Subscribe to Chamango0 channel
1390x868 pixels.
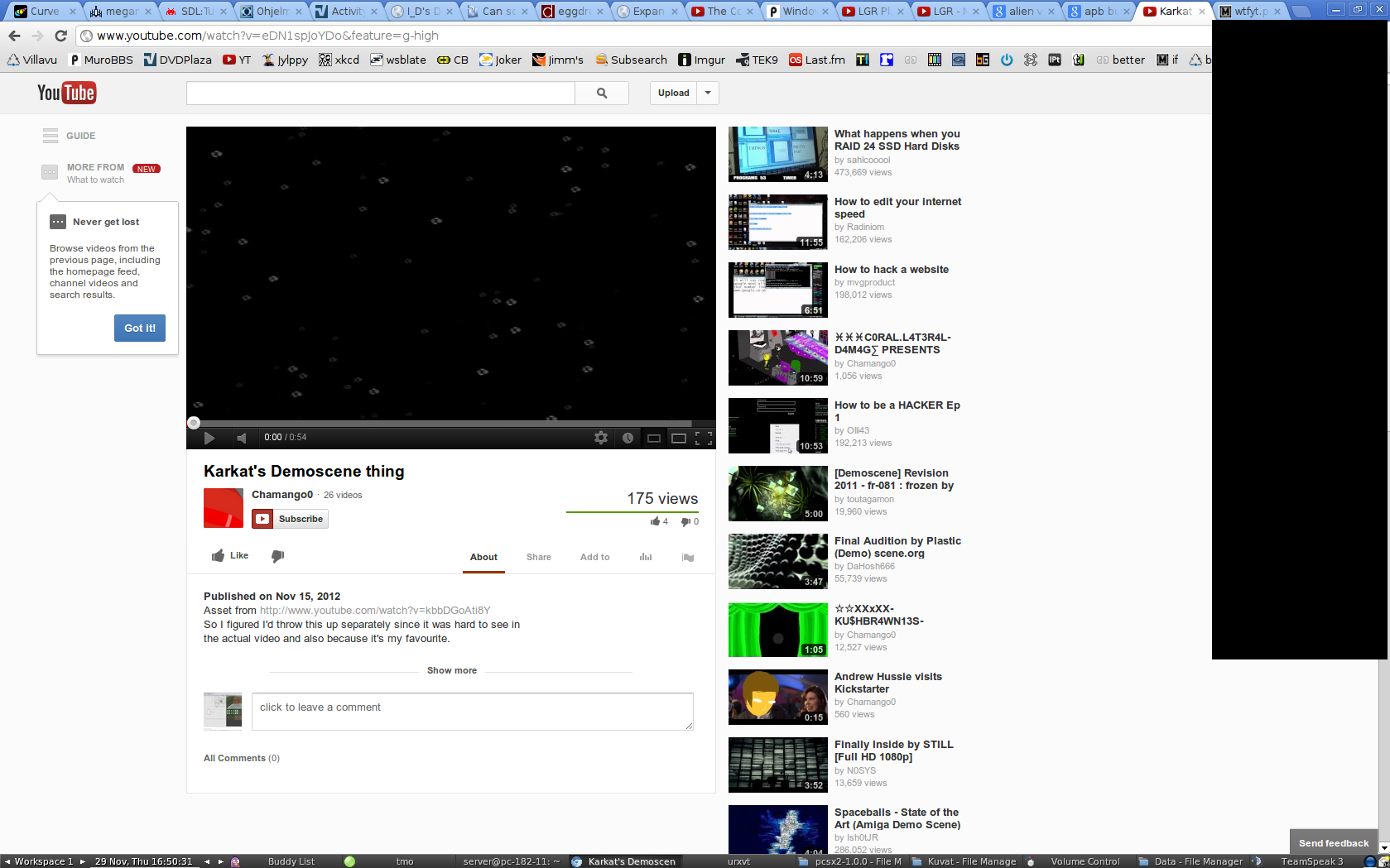[291, 519]
